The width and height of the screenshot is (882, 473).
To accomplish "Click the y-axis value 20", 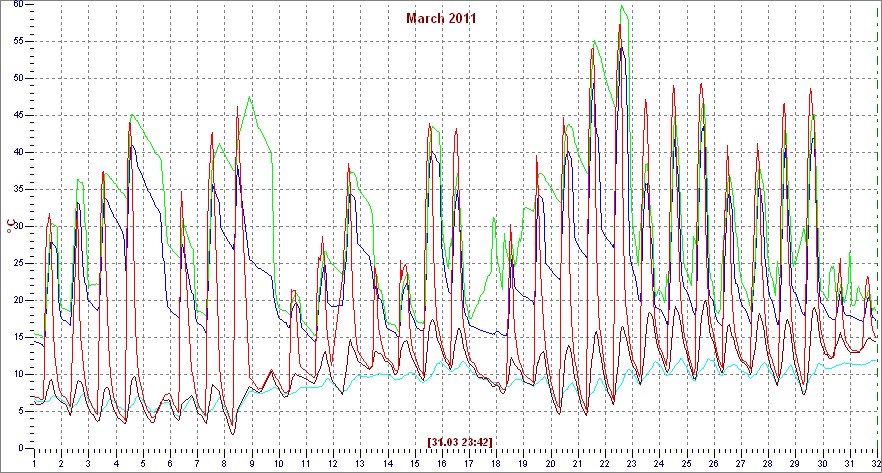I will point(18,300).
